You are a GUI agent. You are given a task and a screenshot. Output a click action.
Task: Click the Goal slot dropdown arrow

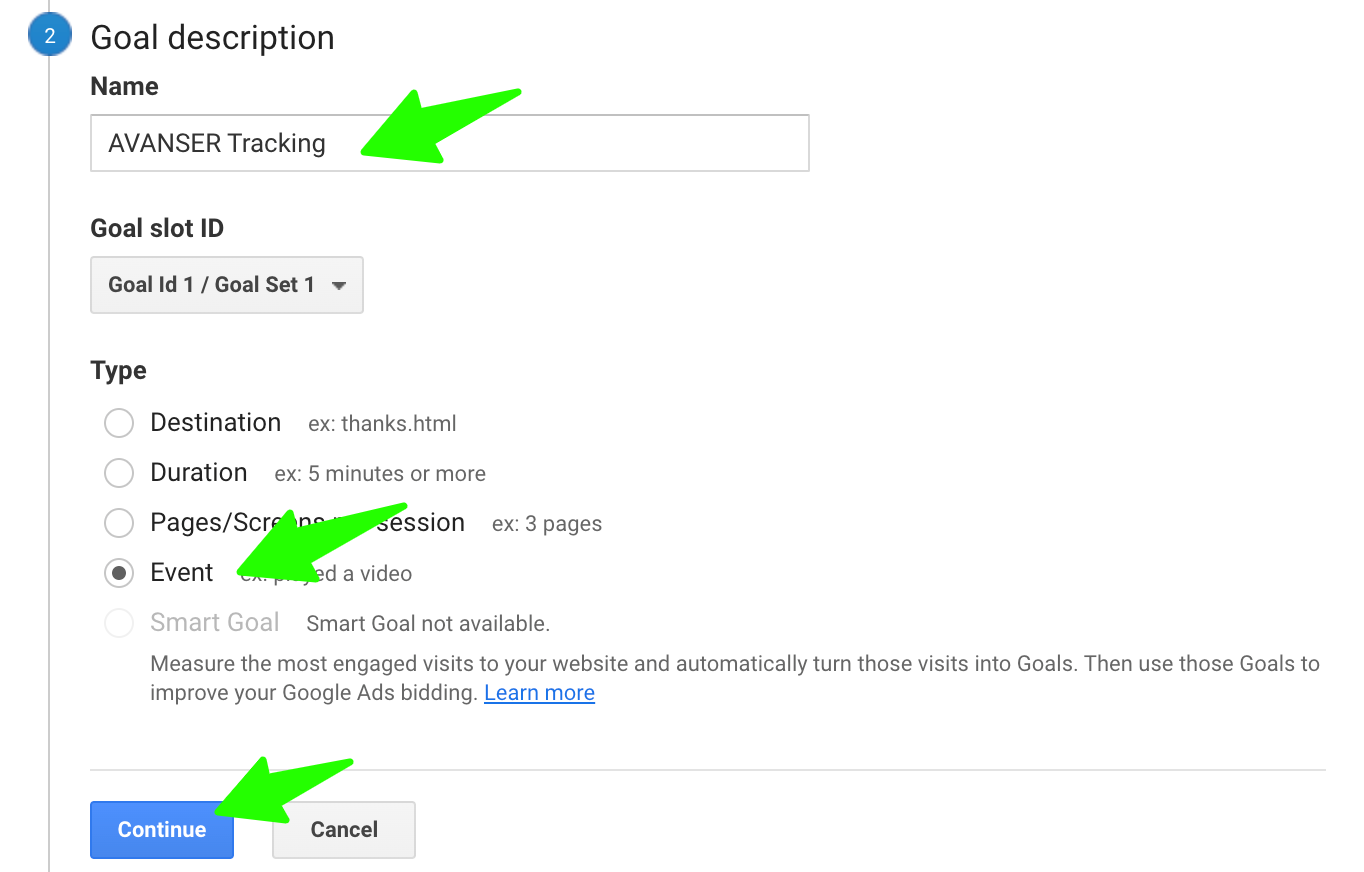[339, 286]
